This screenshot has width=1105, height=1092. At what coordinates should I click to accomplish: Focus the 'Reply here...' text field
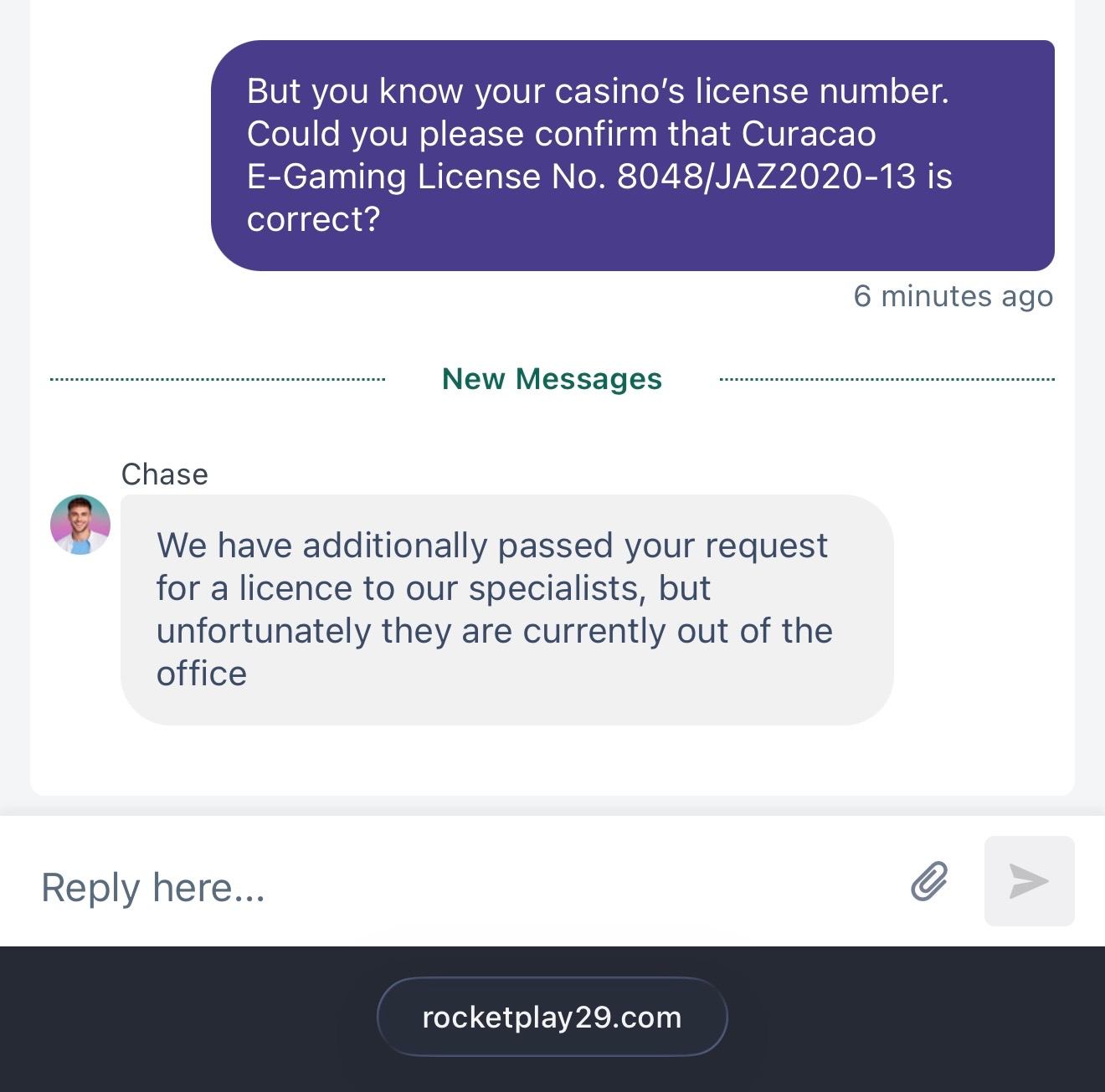tap(460, 886)
